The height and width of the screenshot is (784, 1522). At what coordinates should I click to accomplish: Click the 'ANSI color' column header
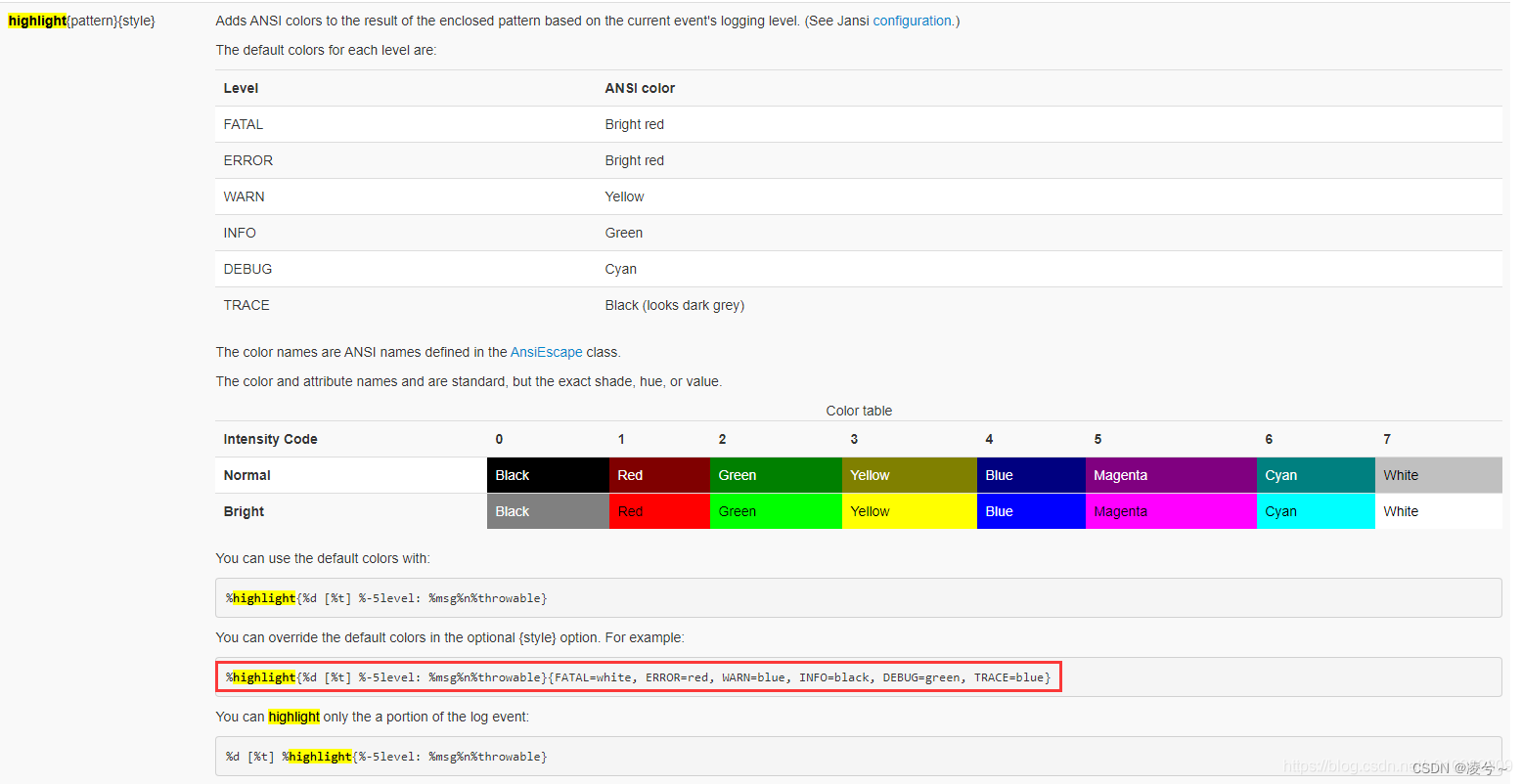(640, 88)
